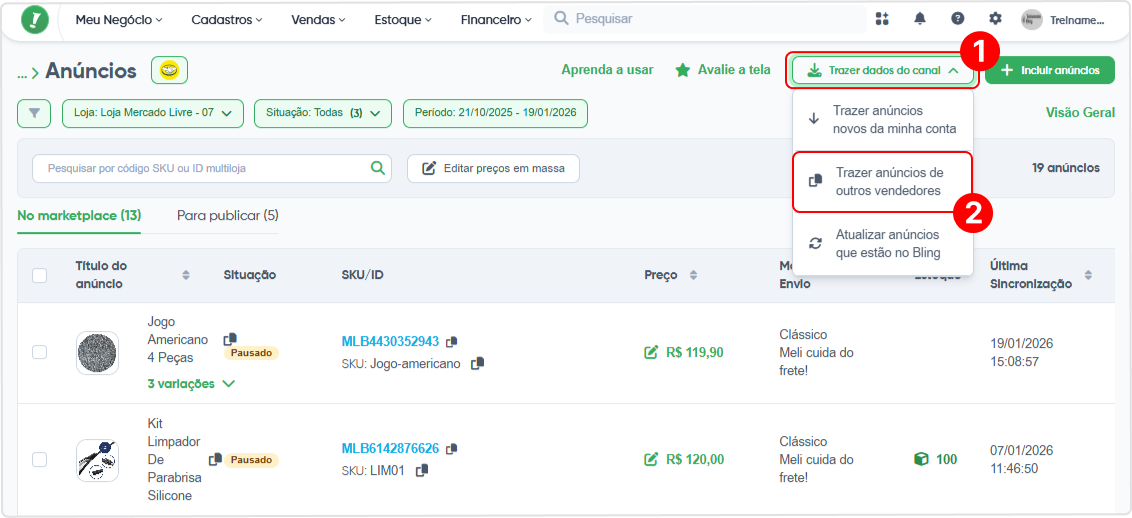This screenshot has height=518, width=1132.
Task: Expand 3 variações of Jogo Americano
Action: [191, 384]
